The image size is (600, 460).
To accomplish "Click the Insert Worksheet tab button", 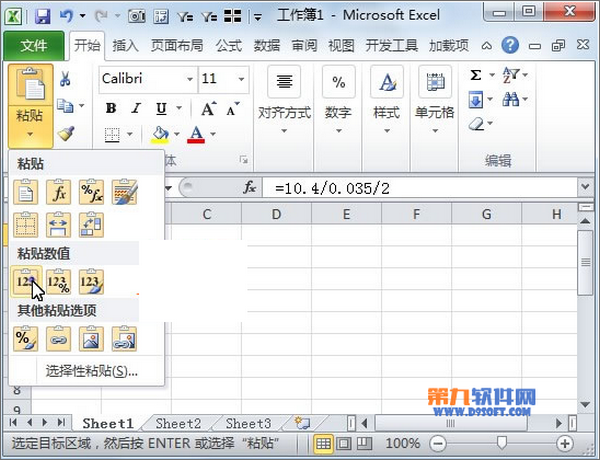I will coord(302,423).
